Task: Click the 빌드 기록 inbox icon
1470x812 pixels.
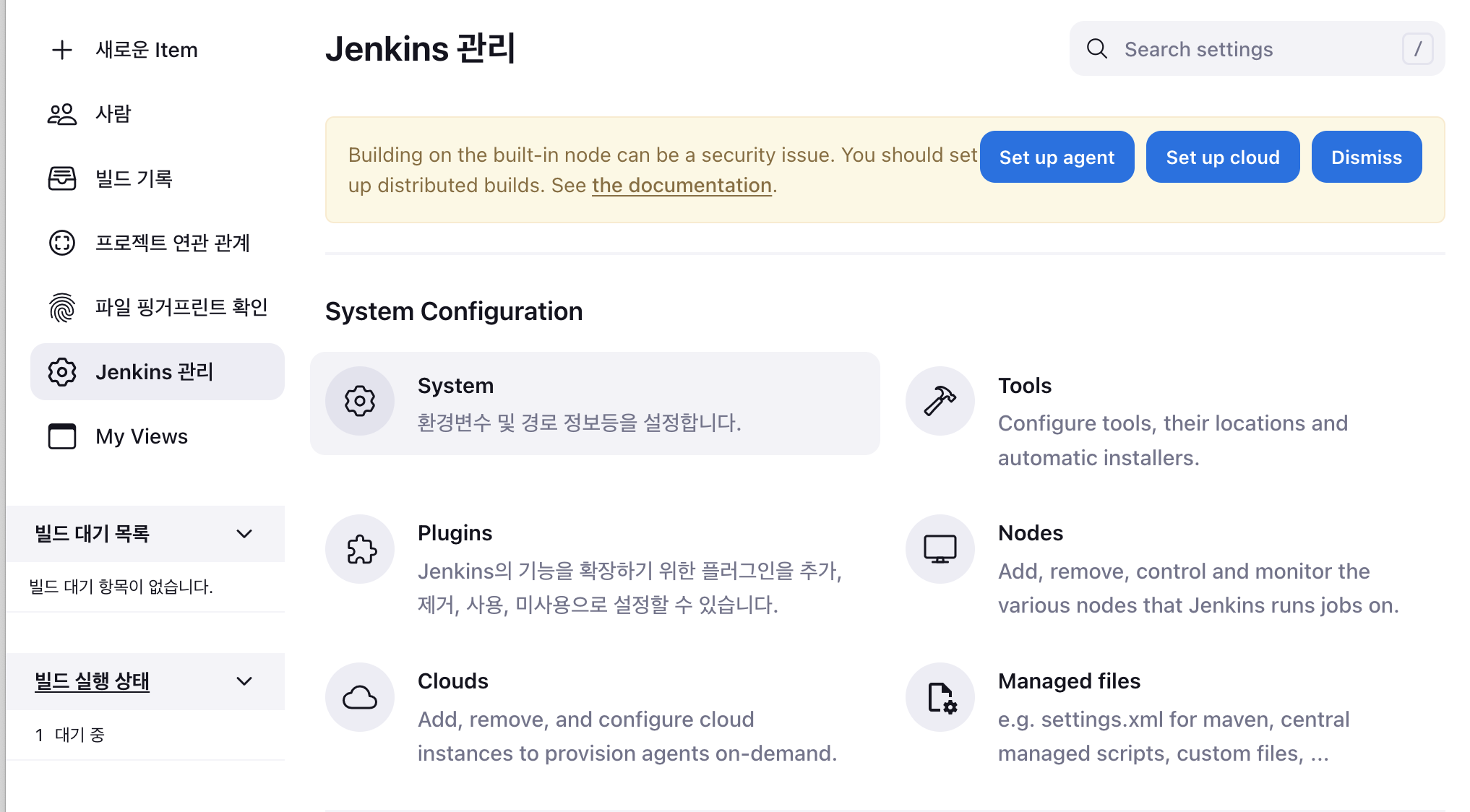Action: coord(62,178)
